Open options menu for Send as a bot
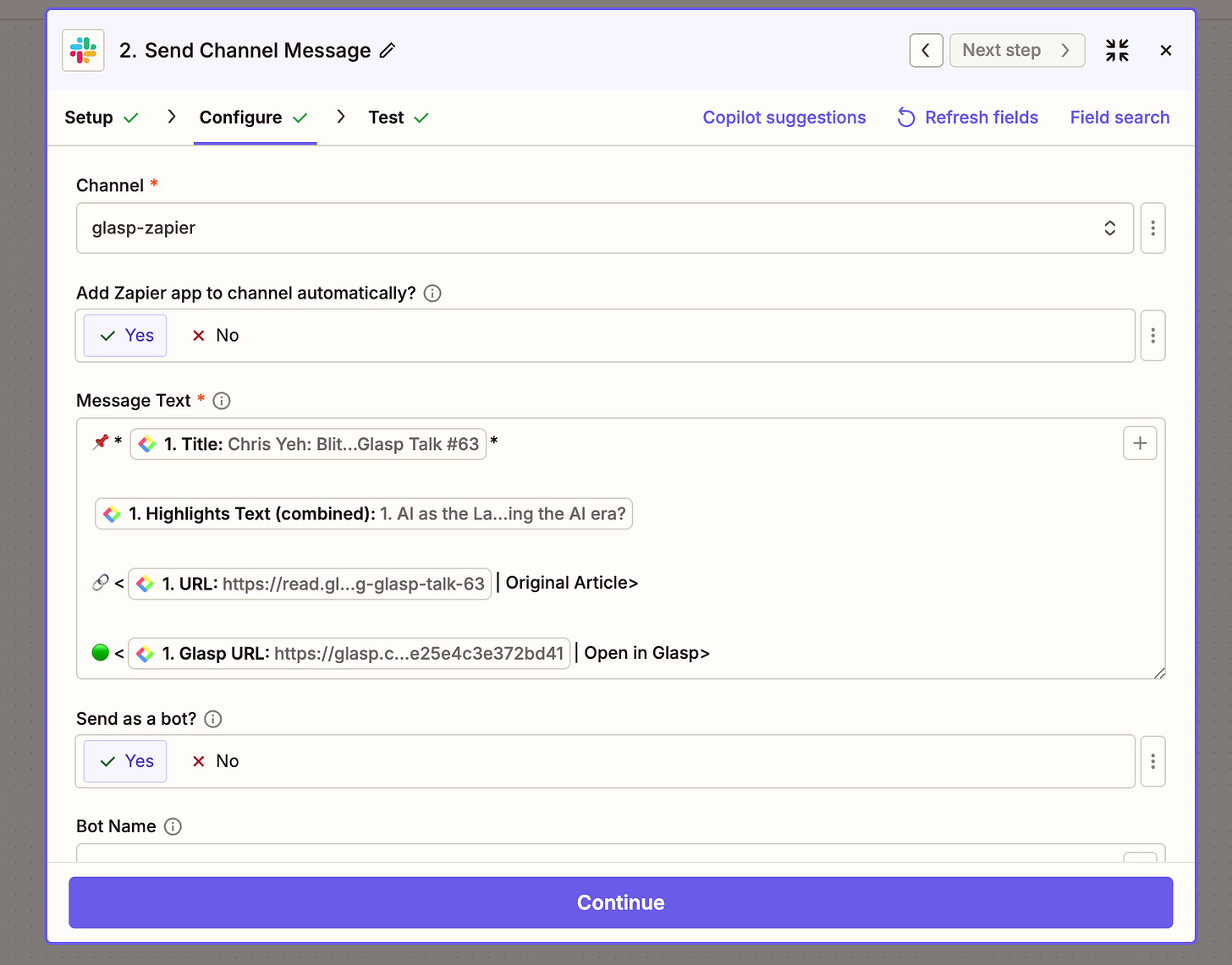This screenshot has height=965, width=1232. pyautogui.click(x=1152, y=761)
